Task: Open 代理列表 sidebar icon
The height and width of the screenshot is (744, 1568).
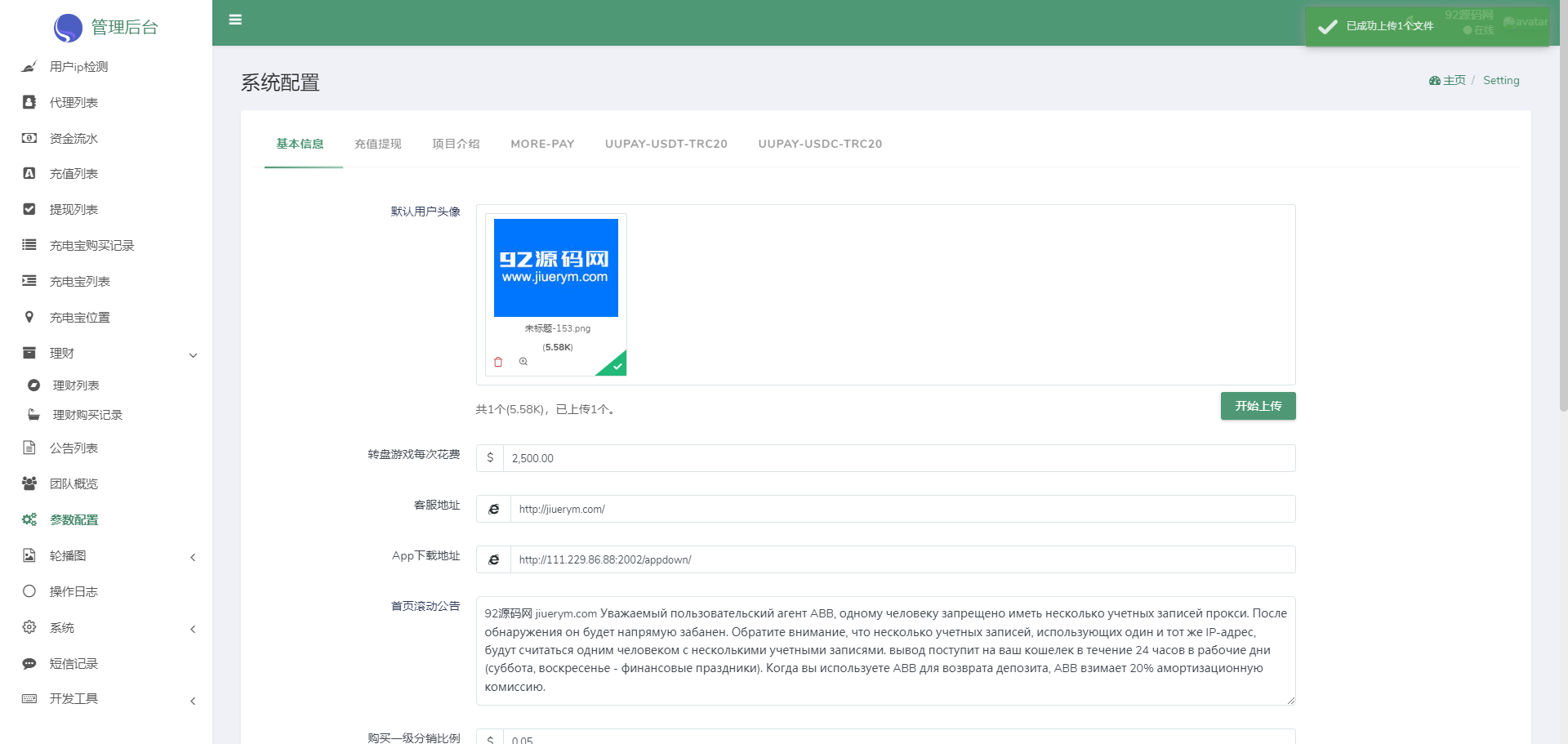Action: 29,102
